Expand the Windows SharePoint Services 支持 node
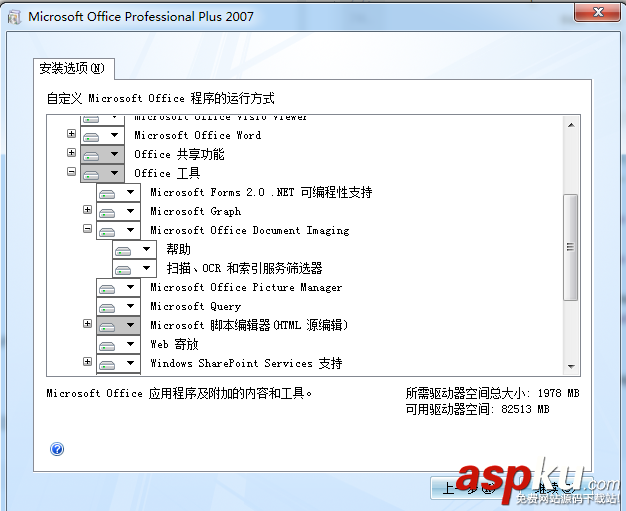 (87, 362)
